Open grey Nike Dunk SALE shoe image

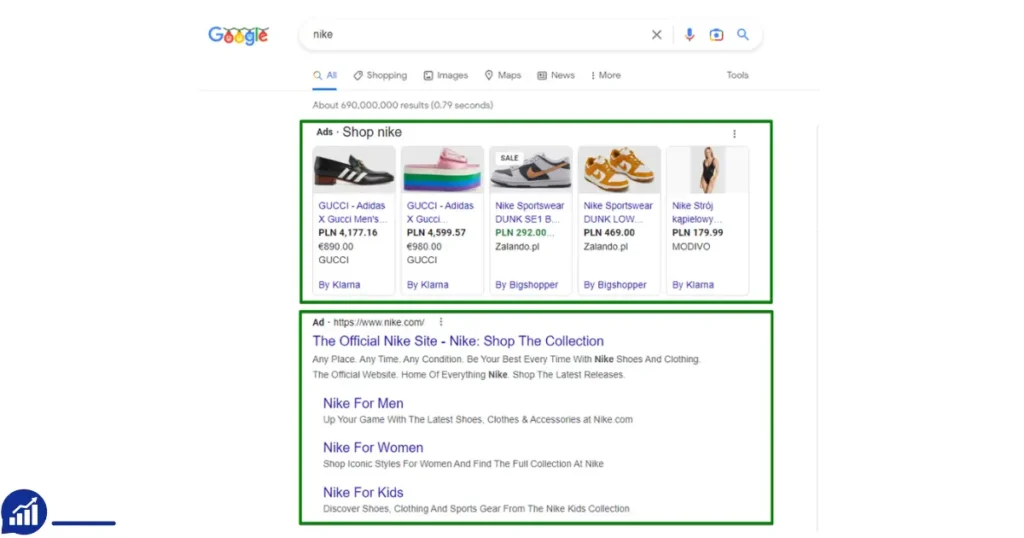[530, 170]
